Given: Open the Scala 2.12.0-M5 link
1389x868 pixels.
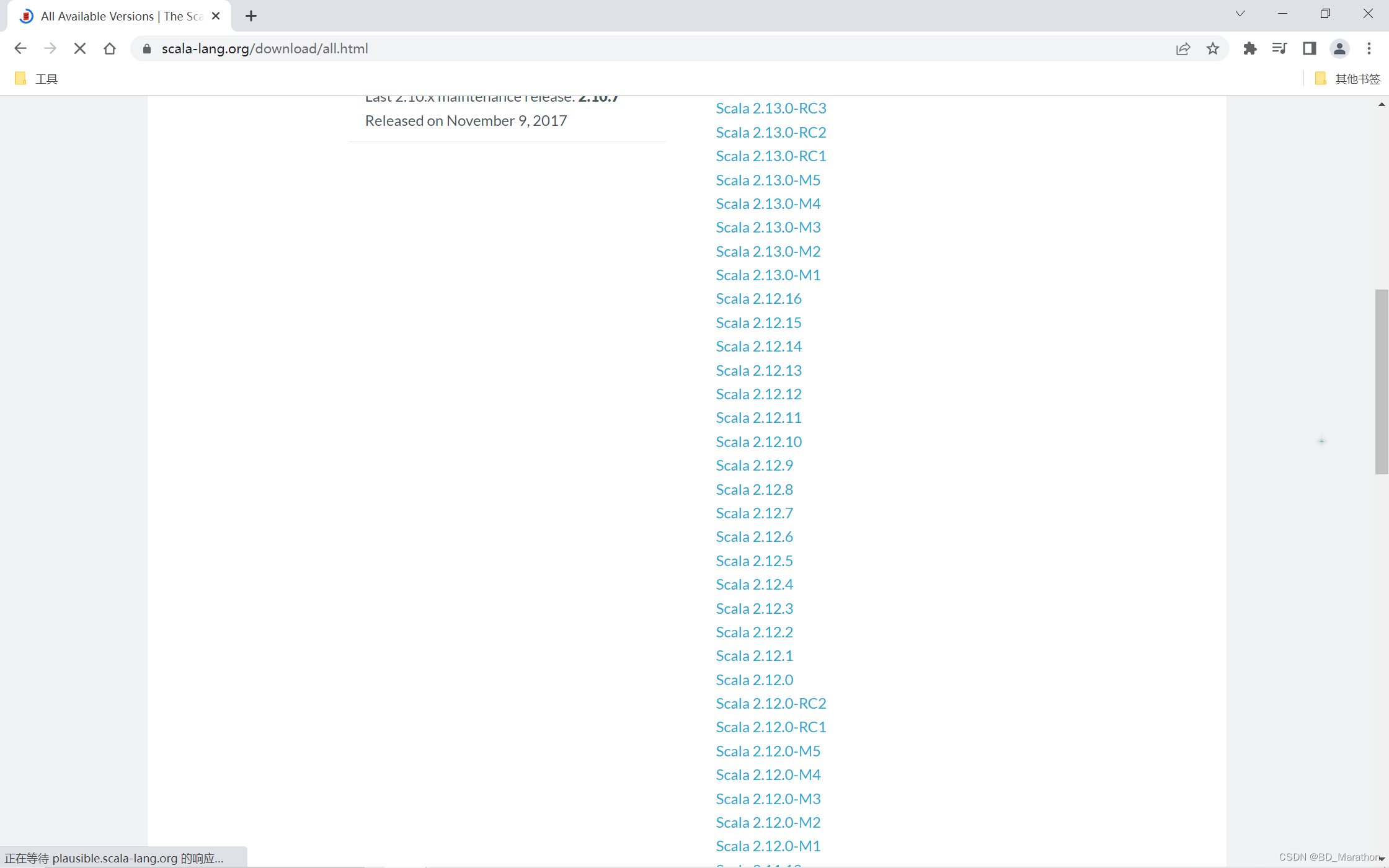Looking at the screenshot, I should 768,751.
